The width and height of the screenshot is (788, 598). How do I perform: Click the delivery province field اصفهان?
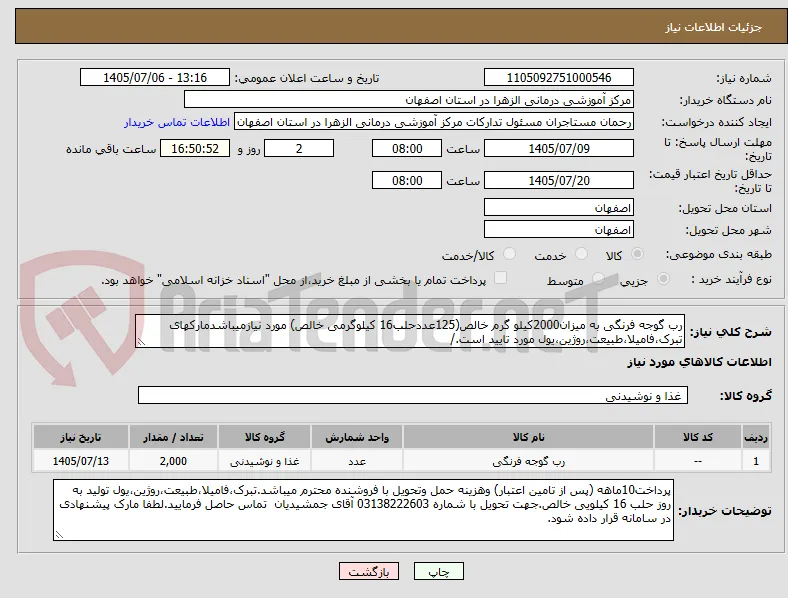pos(559,207)
